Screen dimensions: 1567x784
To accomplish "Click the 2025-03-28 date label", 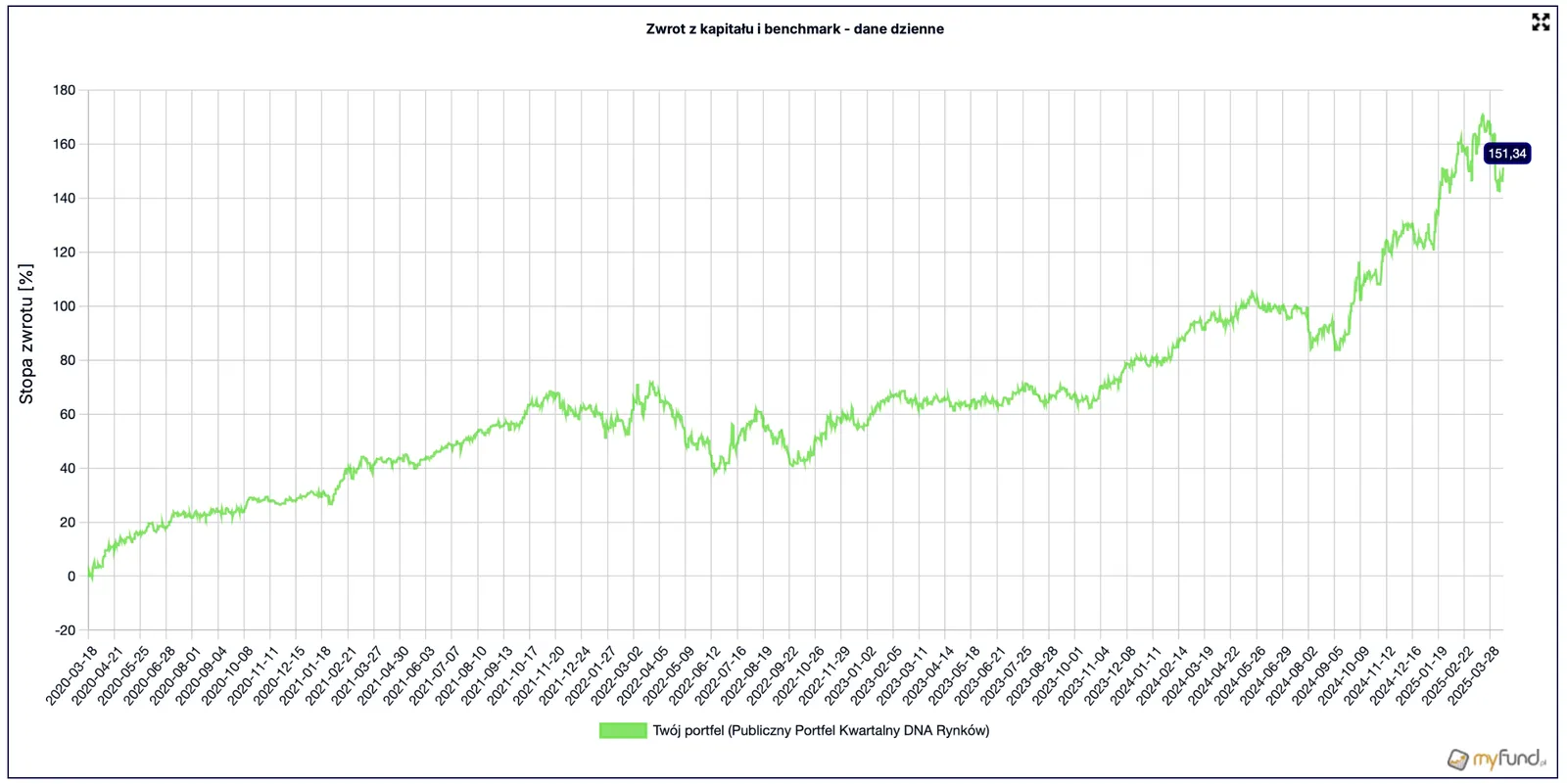I will pos(1474,675).
